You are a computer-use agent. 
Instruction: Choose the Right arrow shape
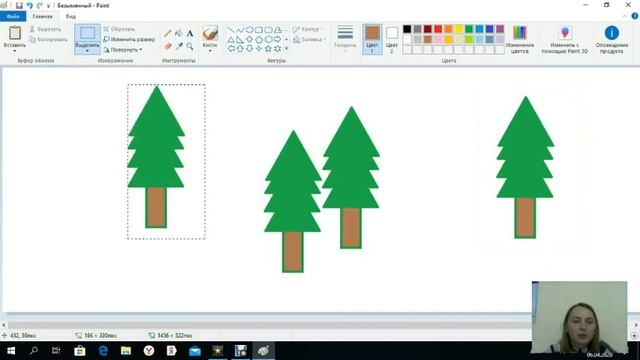coord(278,40)
